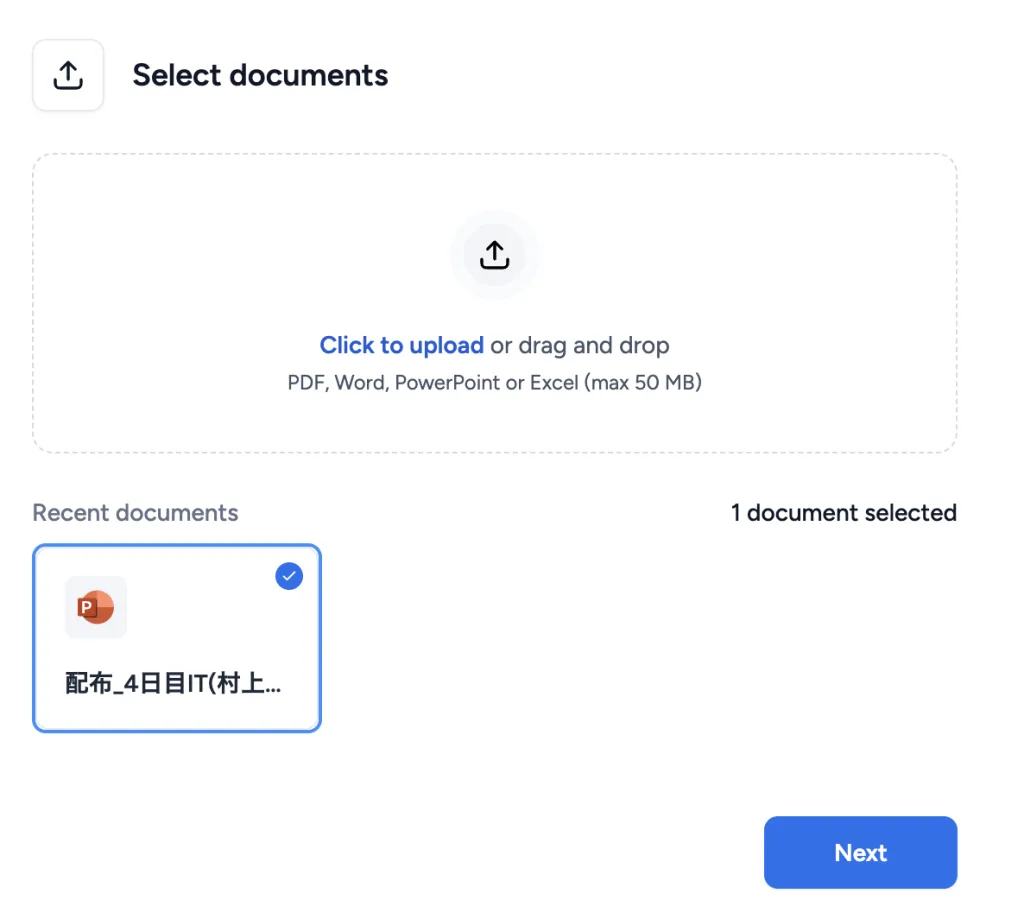
Task: Click the Recent documents label
Action: point(135,513)
